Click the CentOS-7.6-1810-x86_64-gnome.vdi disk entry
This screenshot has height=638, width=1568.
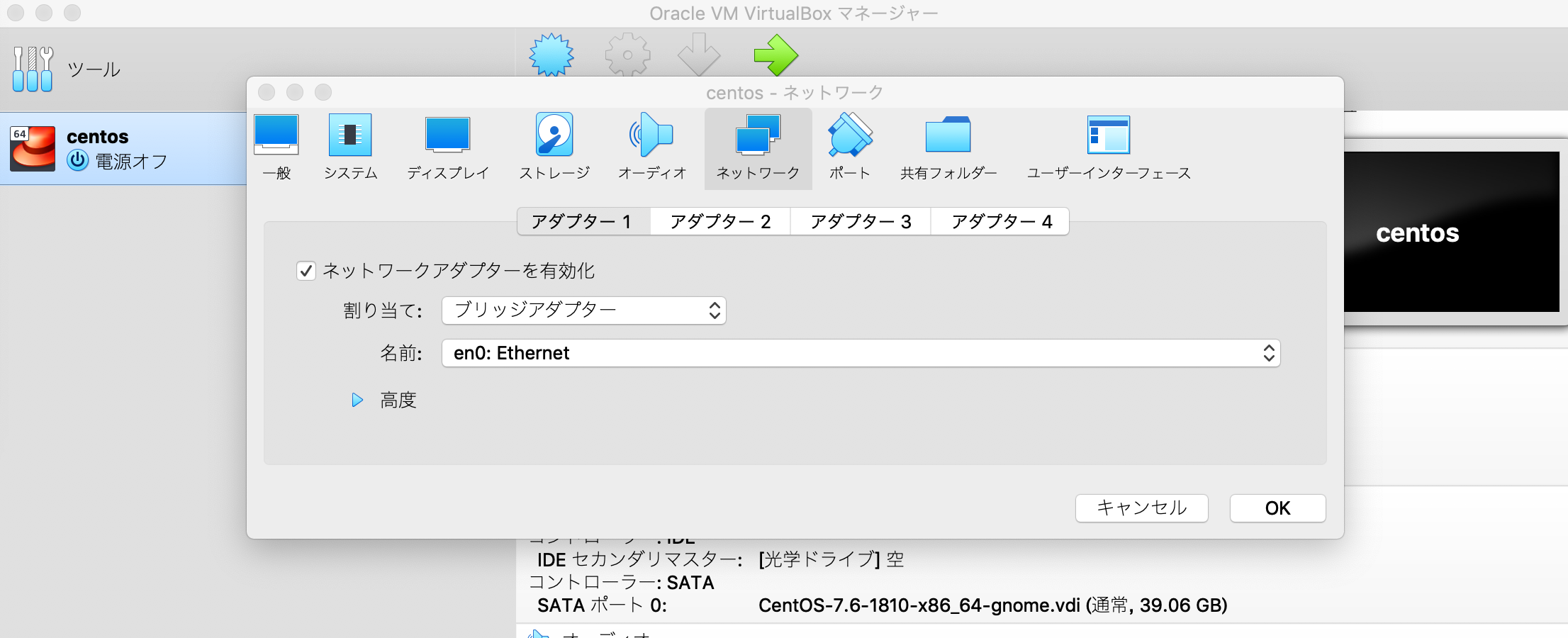pos(993,605)
